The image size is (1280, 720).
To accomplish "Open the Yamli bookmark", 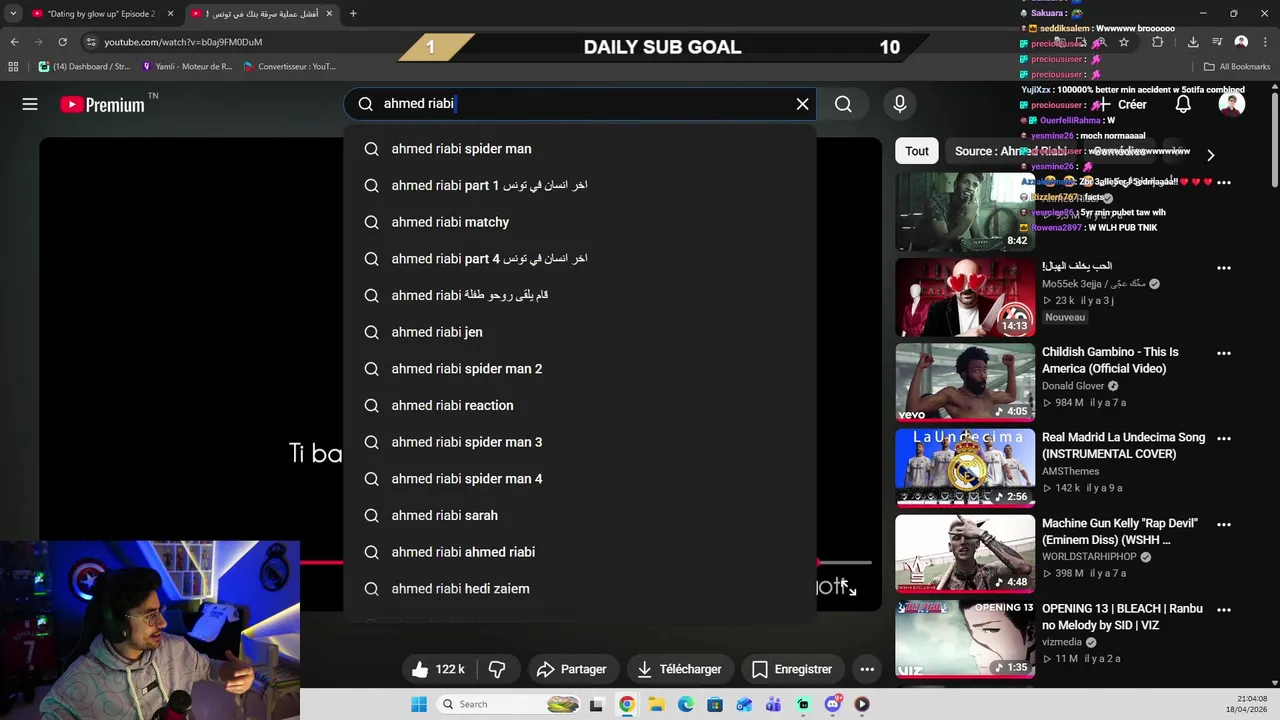I will [x=187, y=67].
